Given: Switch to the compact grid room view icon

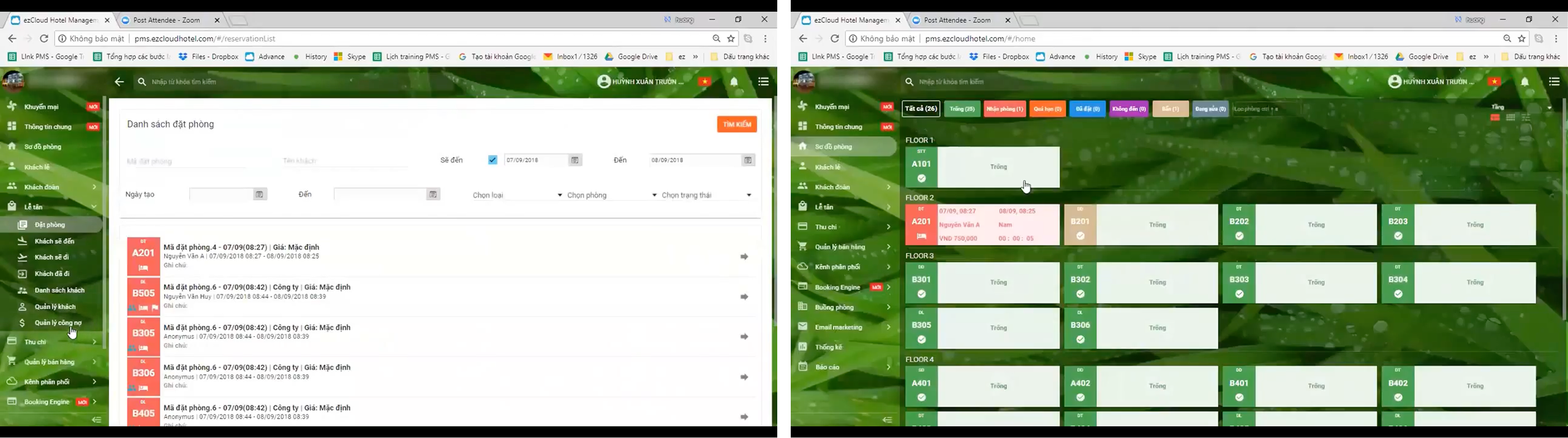Looking at the screenshot, I should click(1510, 118).
